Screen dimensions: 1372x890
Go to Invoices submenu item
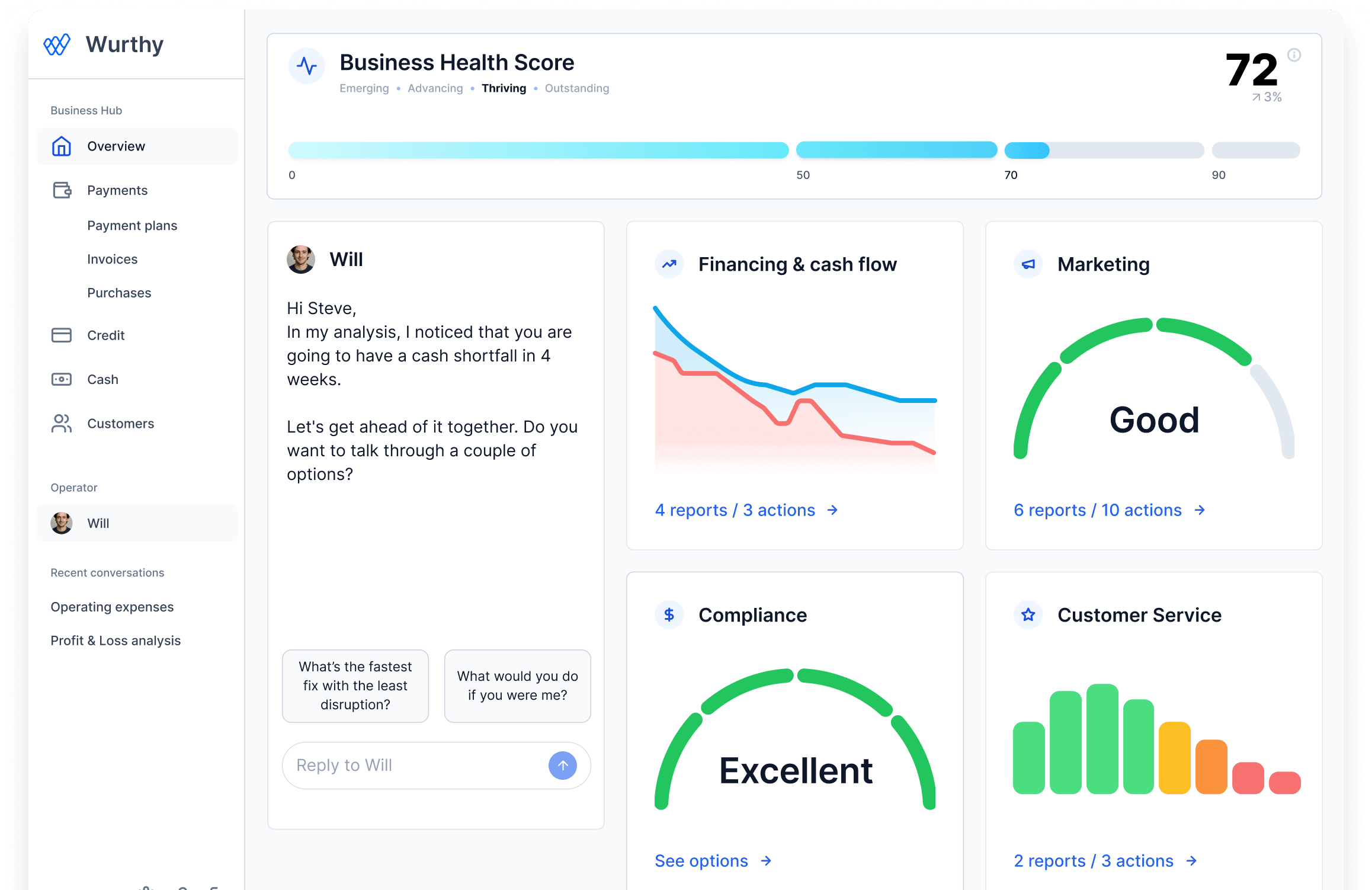[112, 260]
